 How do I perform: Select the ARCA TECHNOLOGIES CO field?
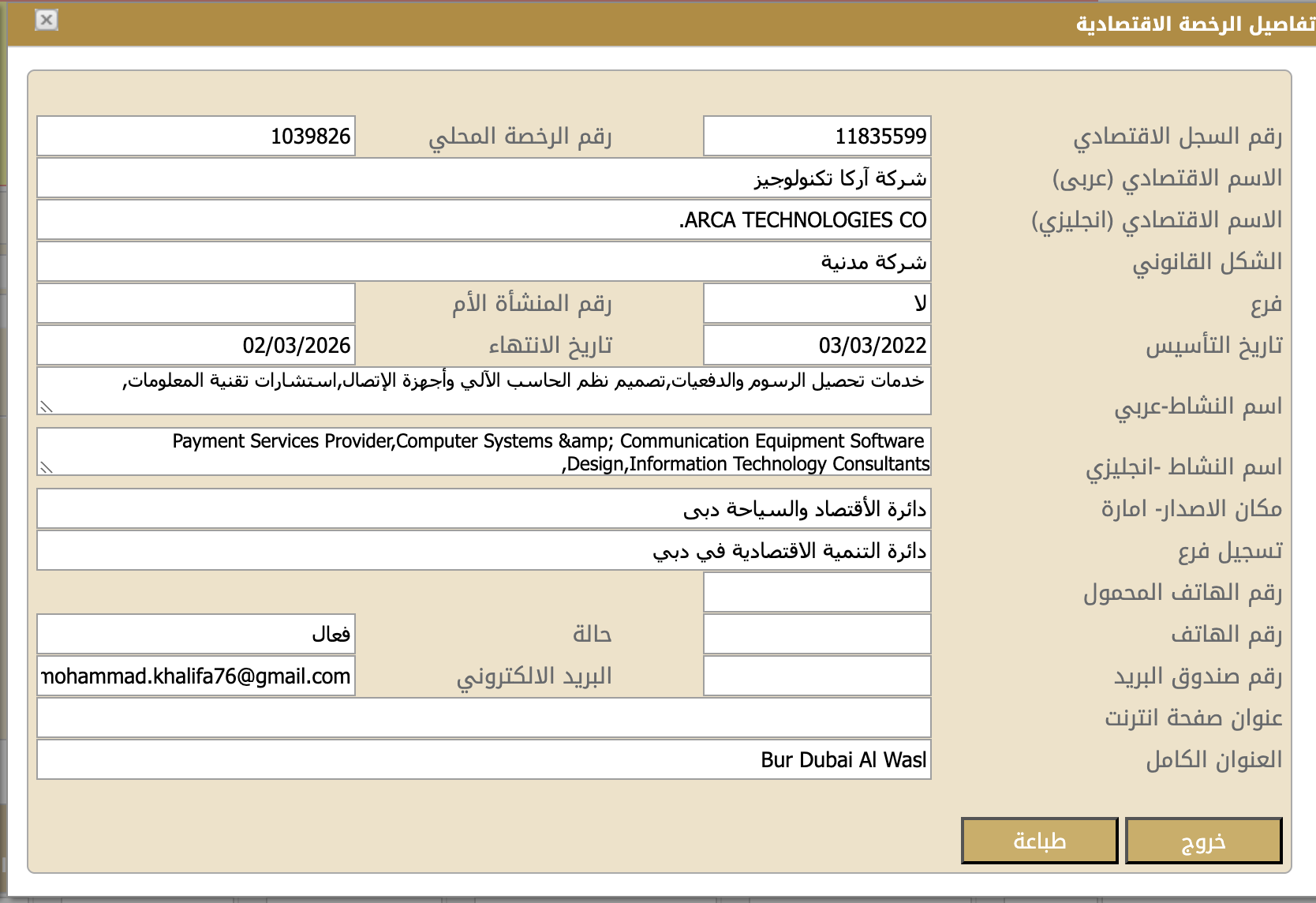click(484, 219)
